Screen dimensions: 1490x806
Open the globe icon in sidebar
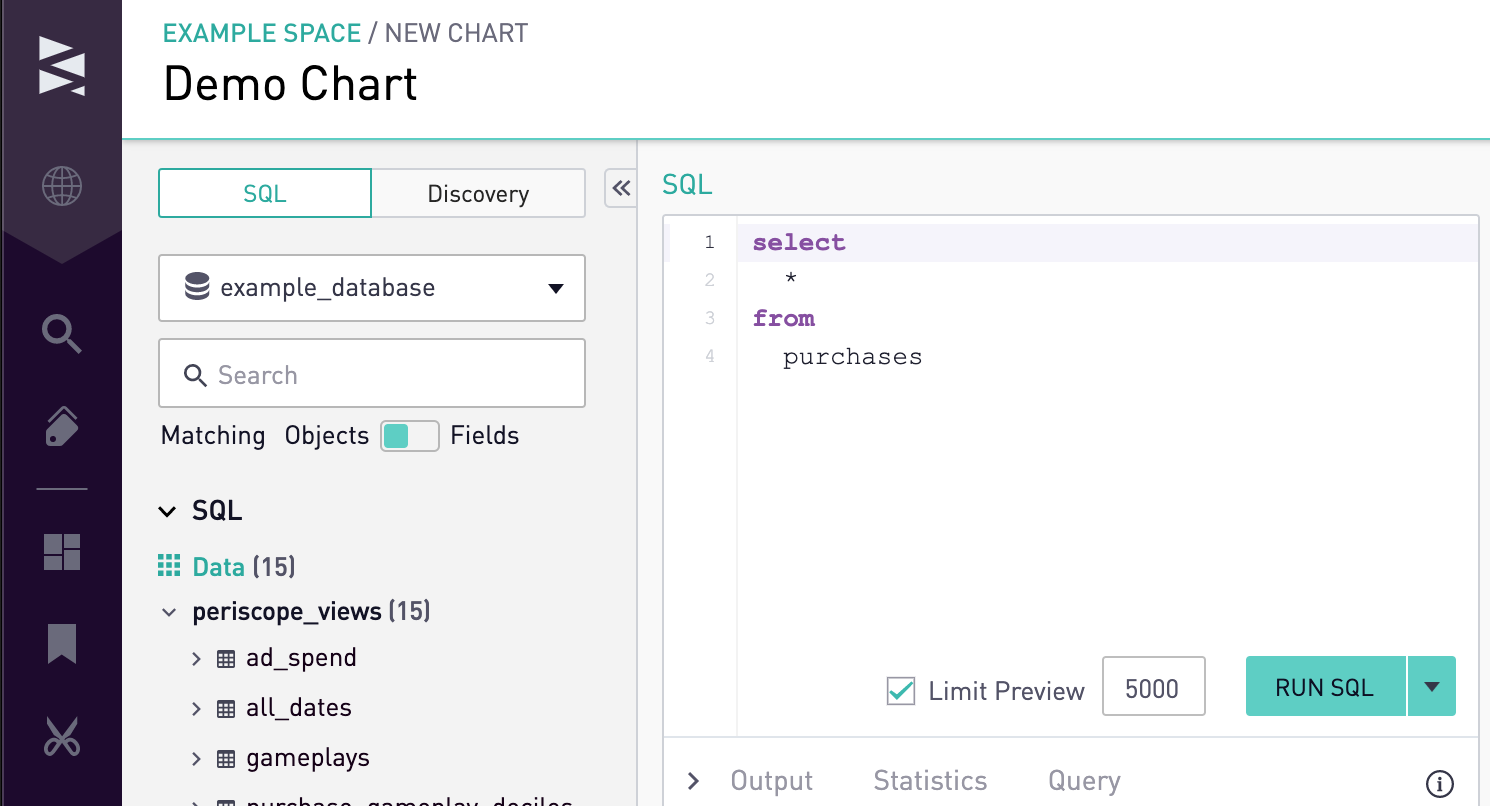62,186
